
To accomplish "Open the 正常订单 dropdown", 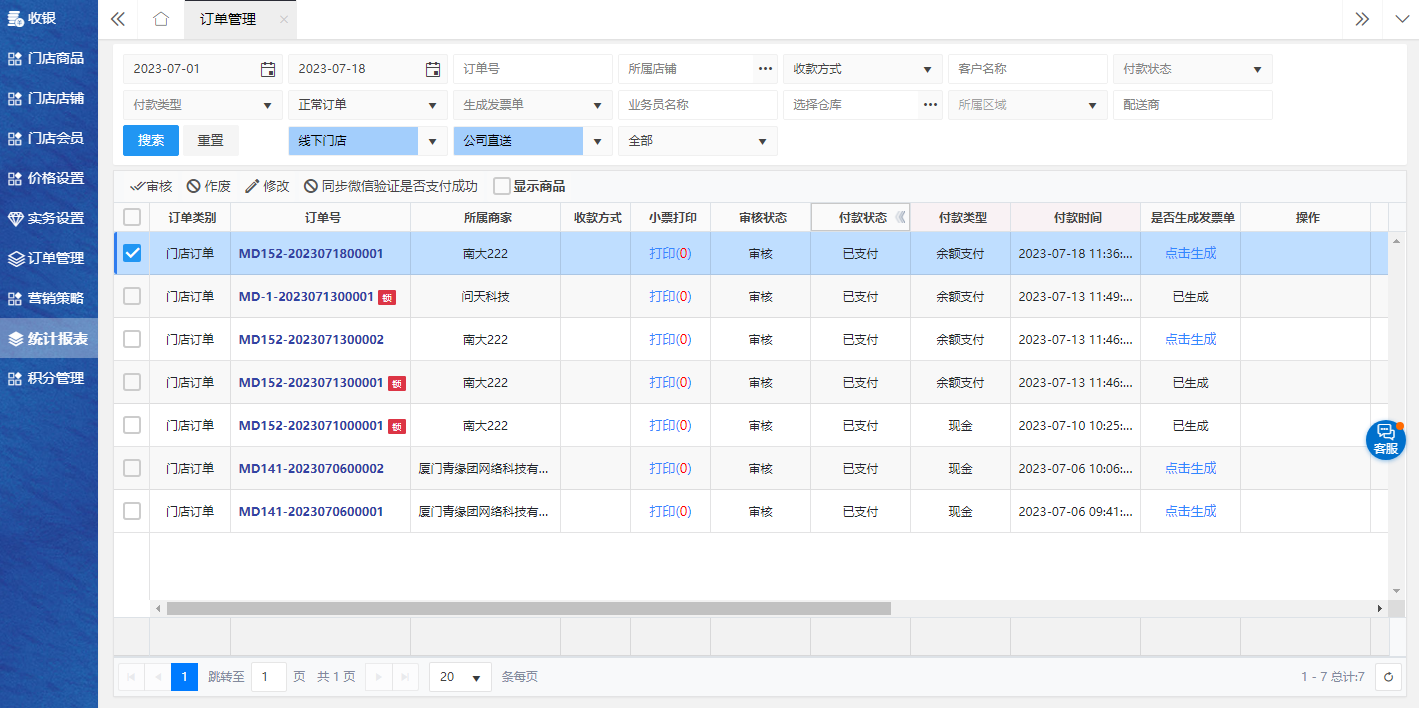I will click(x=368, y=105).
